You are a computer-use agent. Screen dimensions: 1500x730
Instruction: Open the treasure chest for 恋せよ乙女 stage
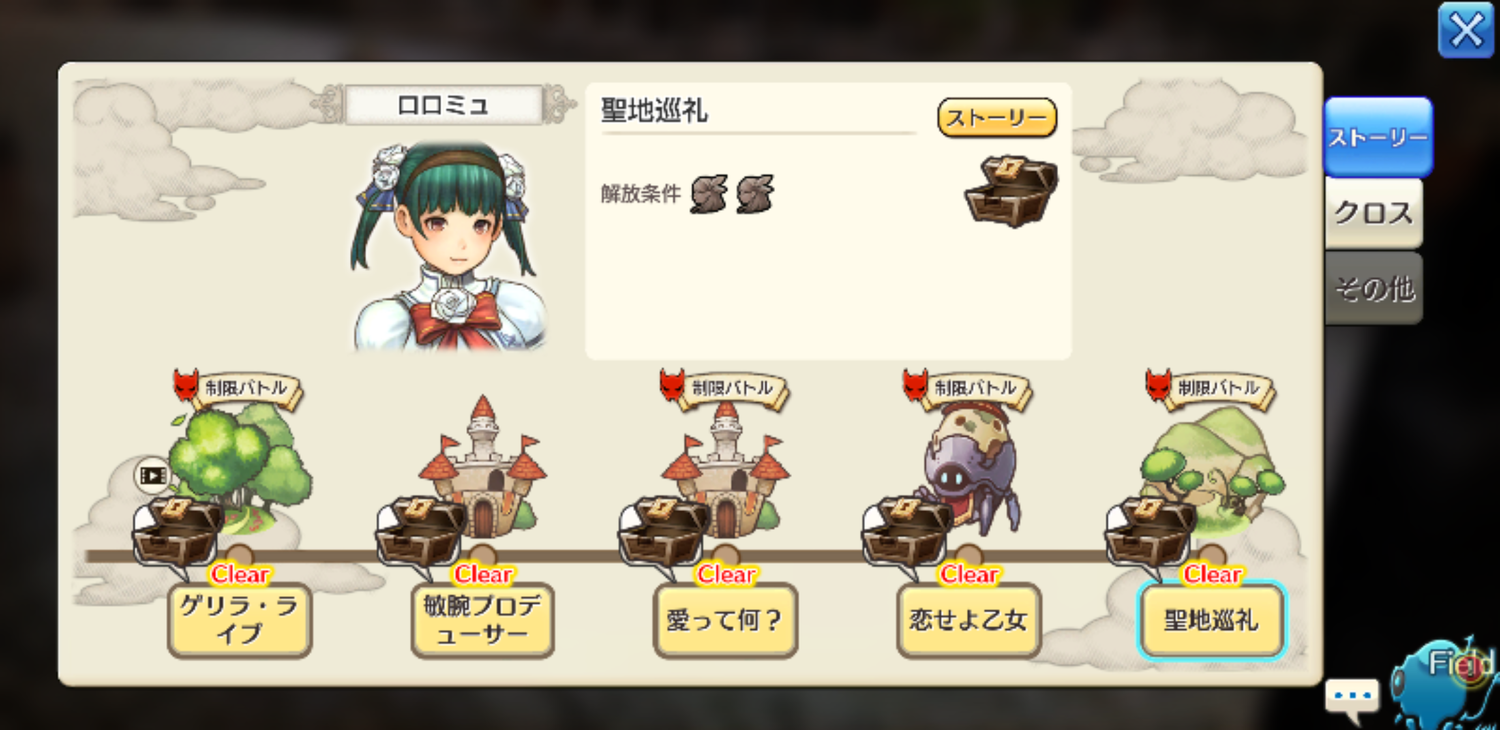tap(906, 531)
